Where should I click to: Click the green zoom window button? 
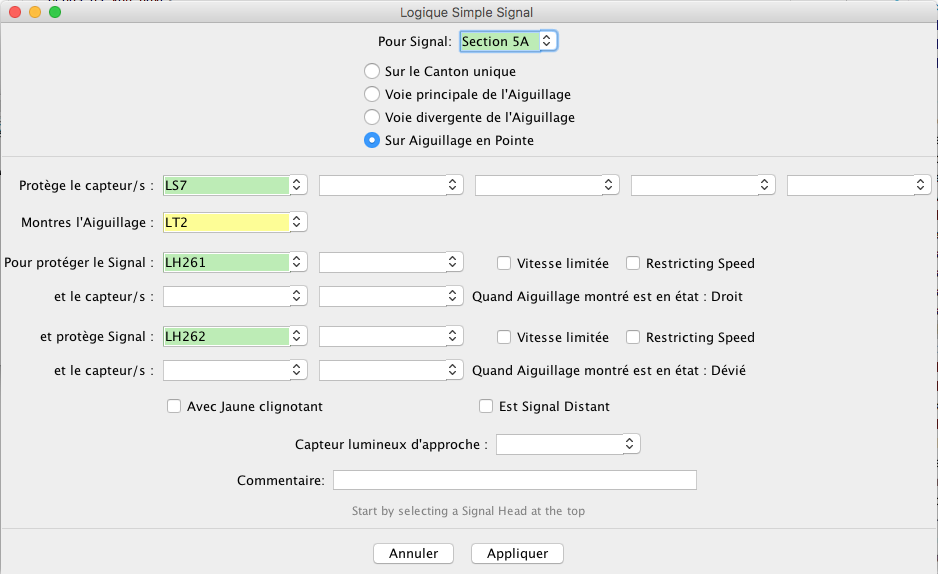(55, 12)
